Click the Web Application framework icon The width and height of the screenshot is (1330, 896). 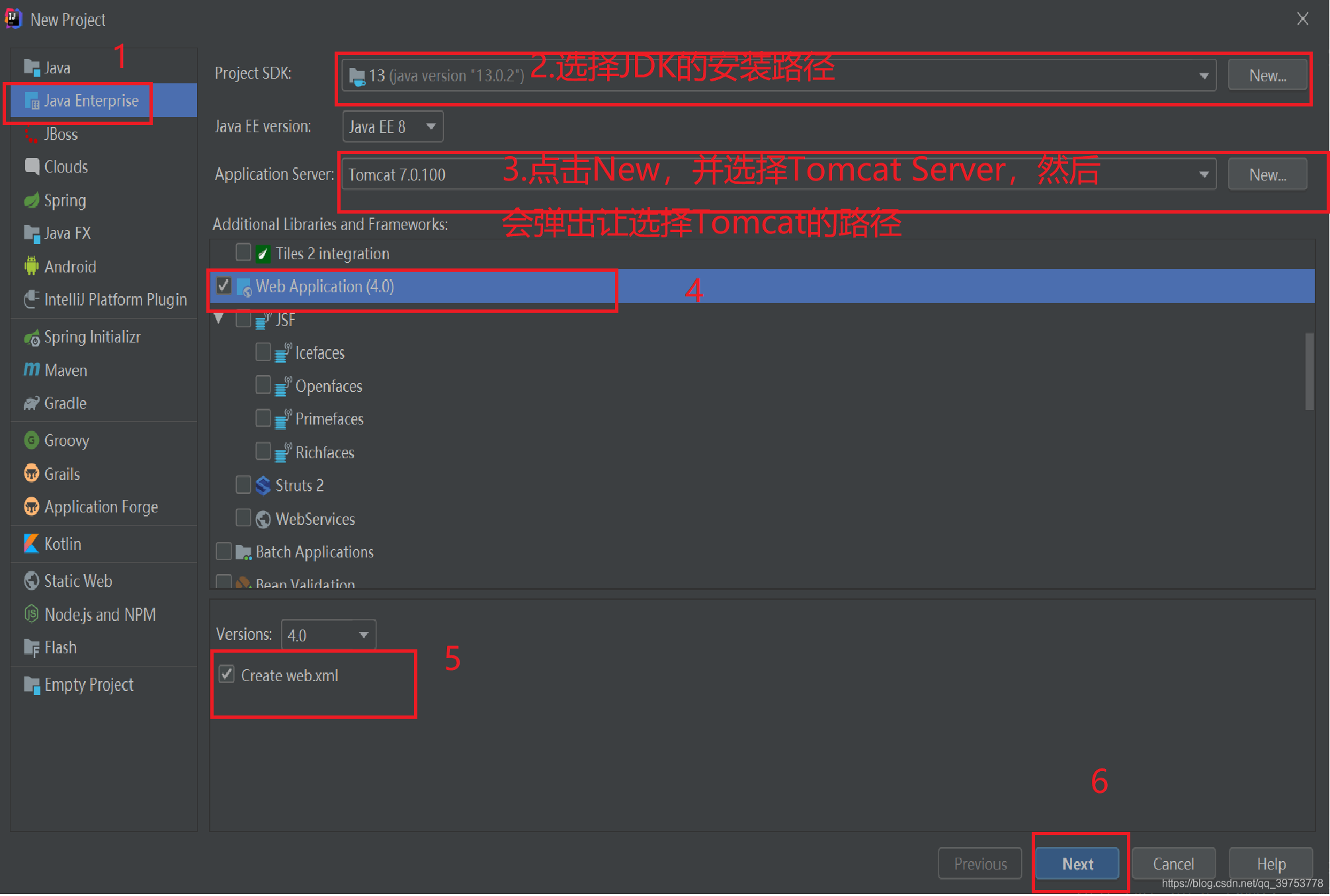(x=243, y=287)
